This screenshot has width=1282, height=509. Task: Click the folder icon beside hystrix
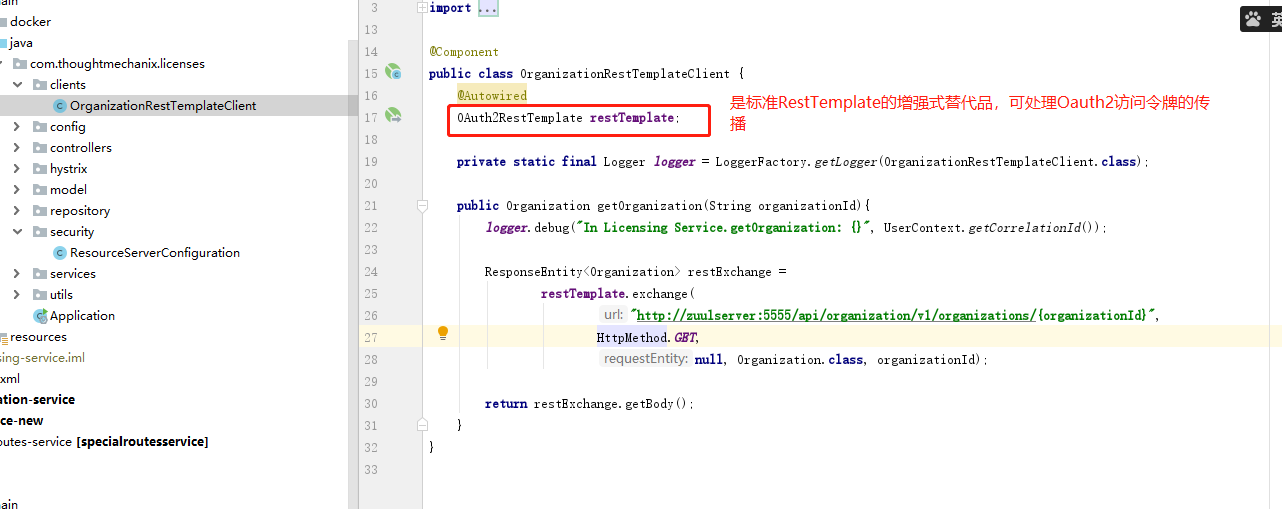pos(40,169)
